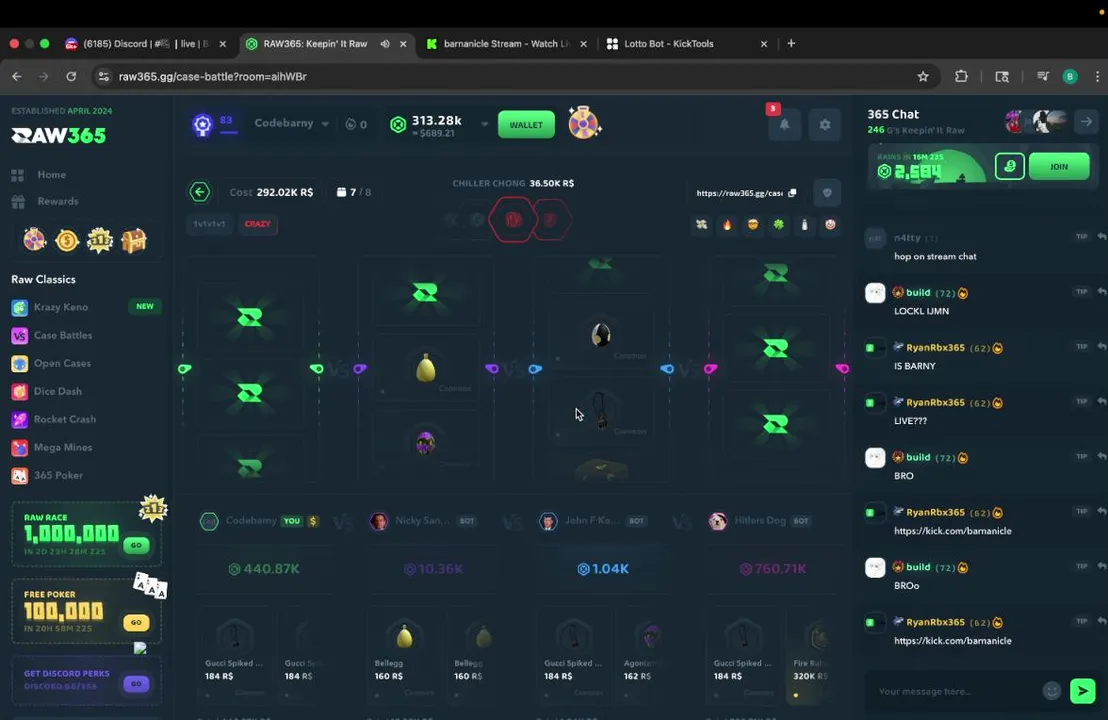This screenshot has height=720, width=1108.
Task: Open the settings gear
Action: point(825,125)
